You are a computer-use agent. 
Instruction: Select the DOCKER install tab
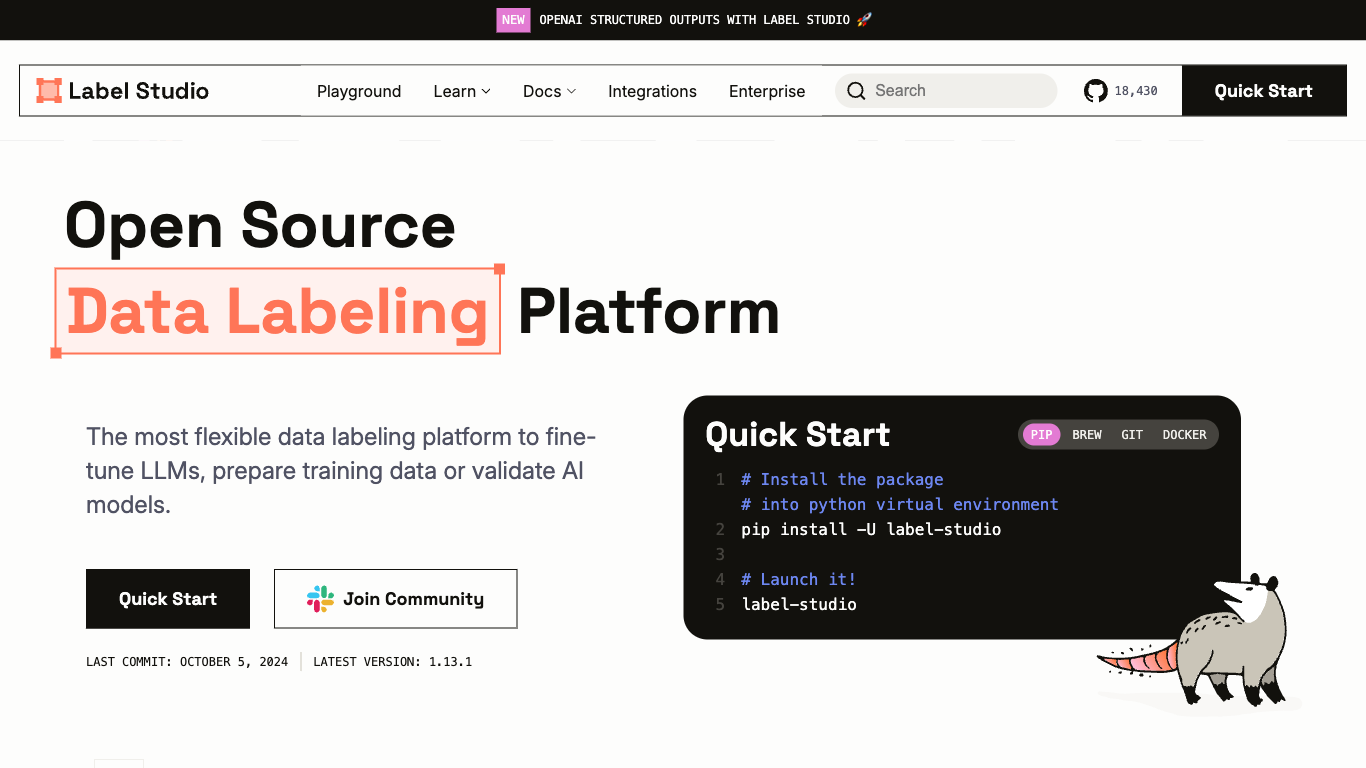tap(1185, 435)
